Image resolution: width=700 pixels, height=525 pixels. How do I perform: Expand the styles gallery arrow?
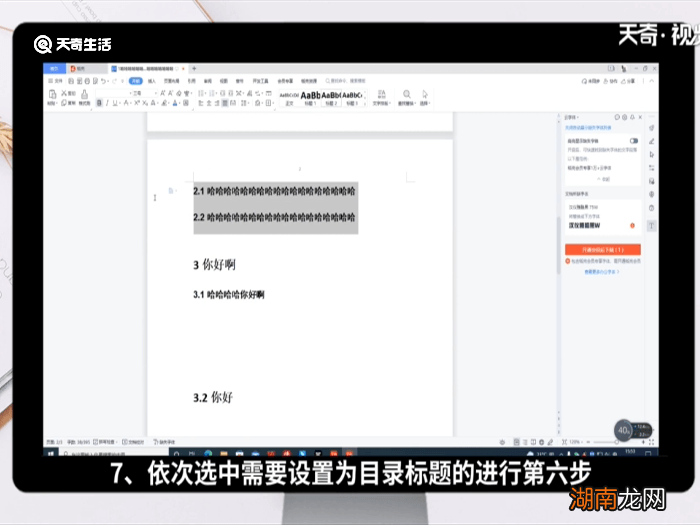(365, 104)
